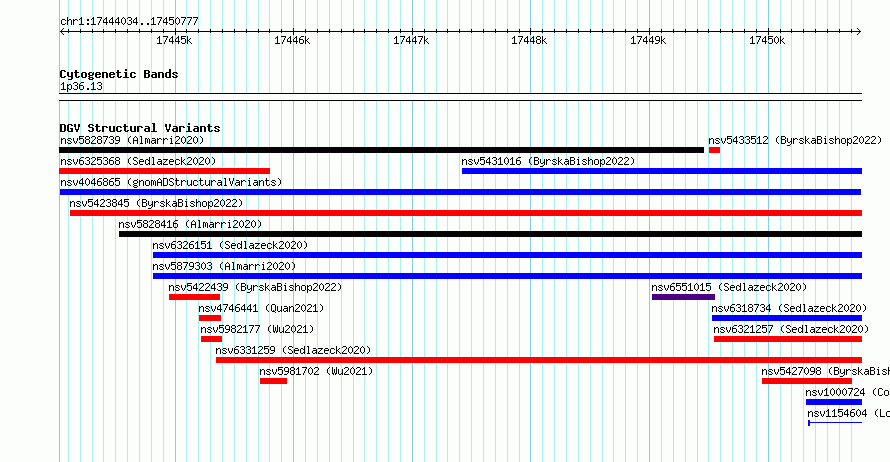The height and width of the screenshot is (462, 890).
Task: Click the nsv6331259 (Sedlazeck2020) label
Action: pyautogui.click(x=293, y=350)
